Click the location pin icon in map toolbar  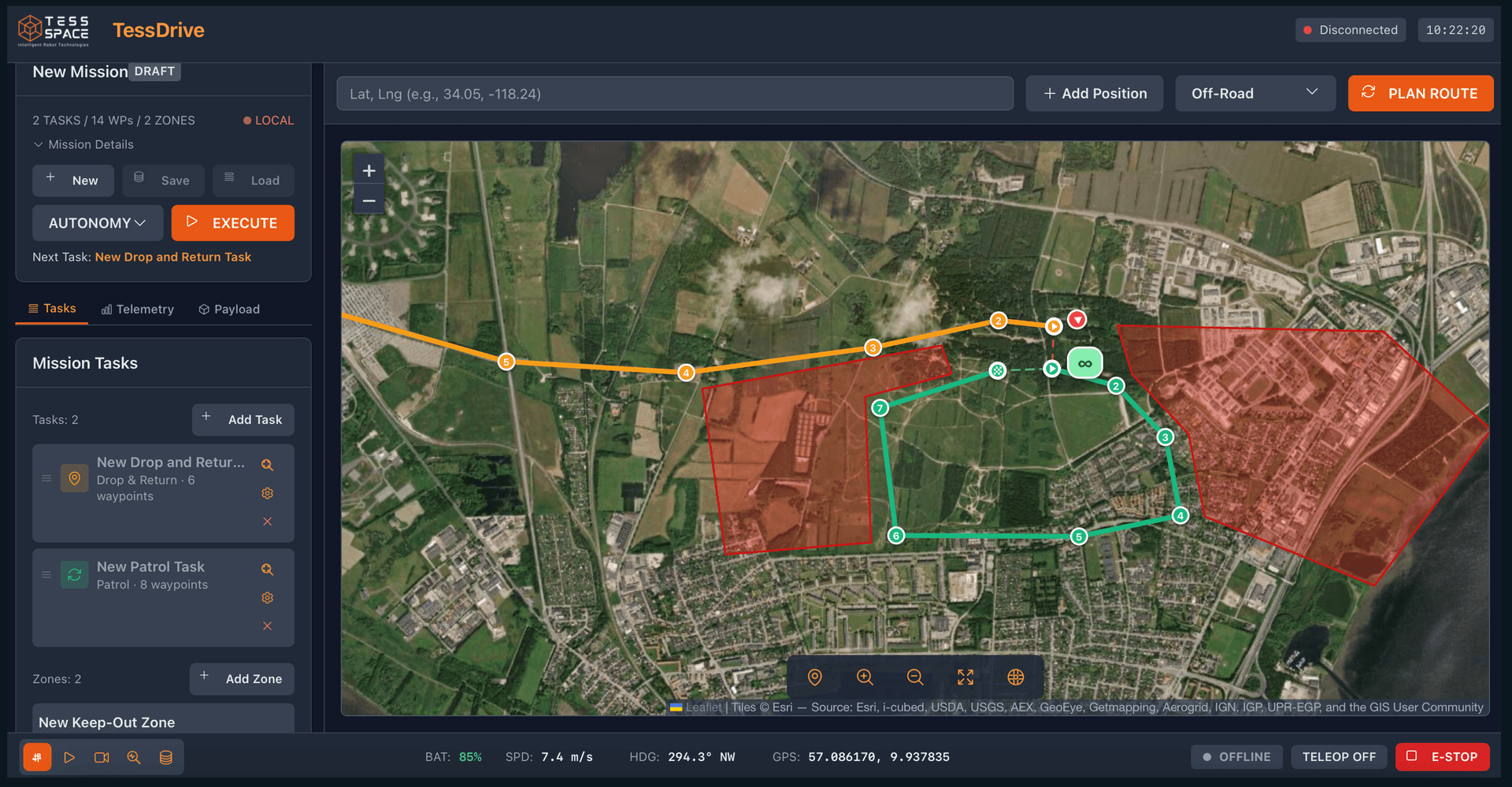point(815,677)
